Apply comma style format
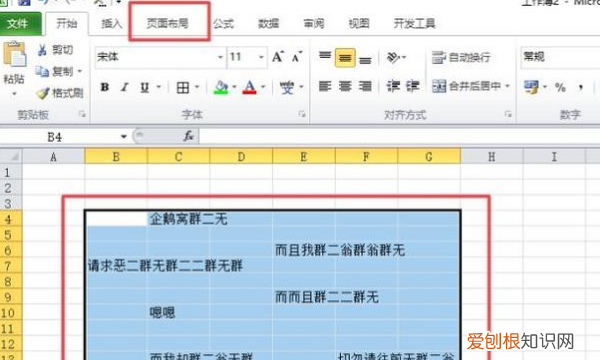 [x=581, y=87]
